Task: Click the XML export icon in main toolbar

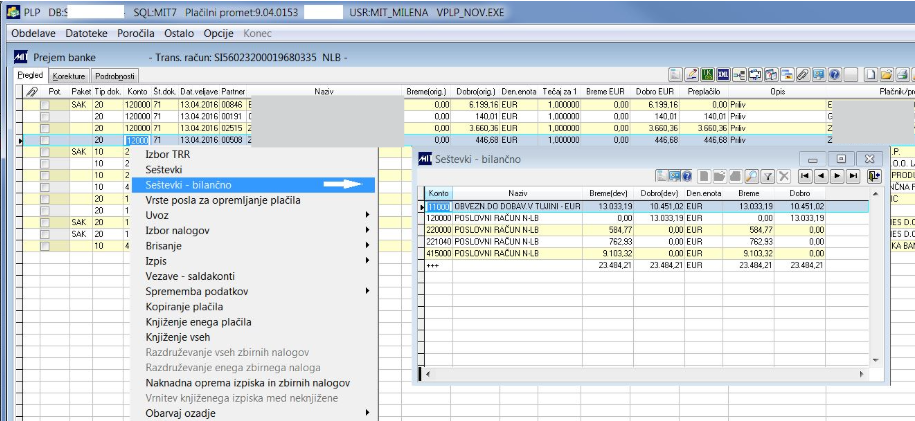Action: 721,75
